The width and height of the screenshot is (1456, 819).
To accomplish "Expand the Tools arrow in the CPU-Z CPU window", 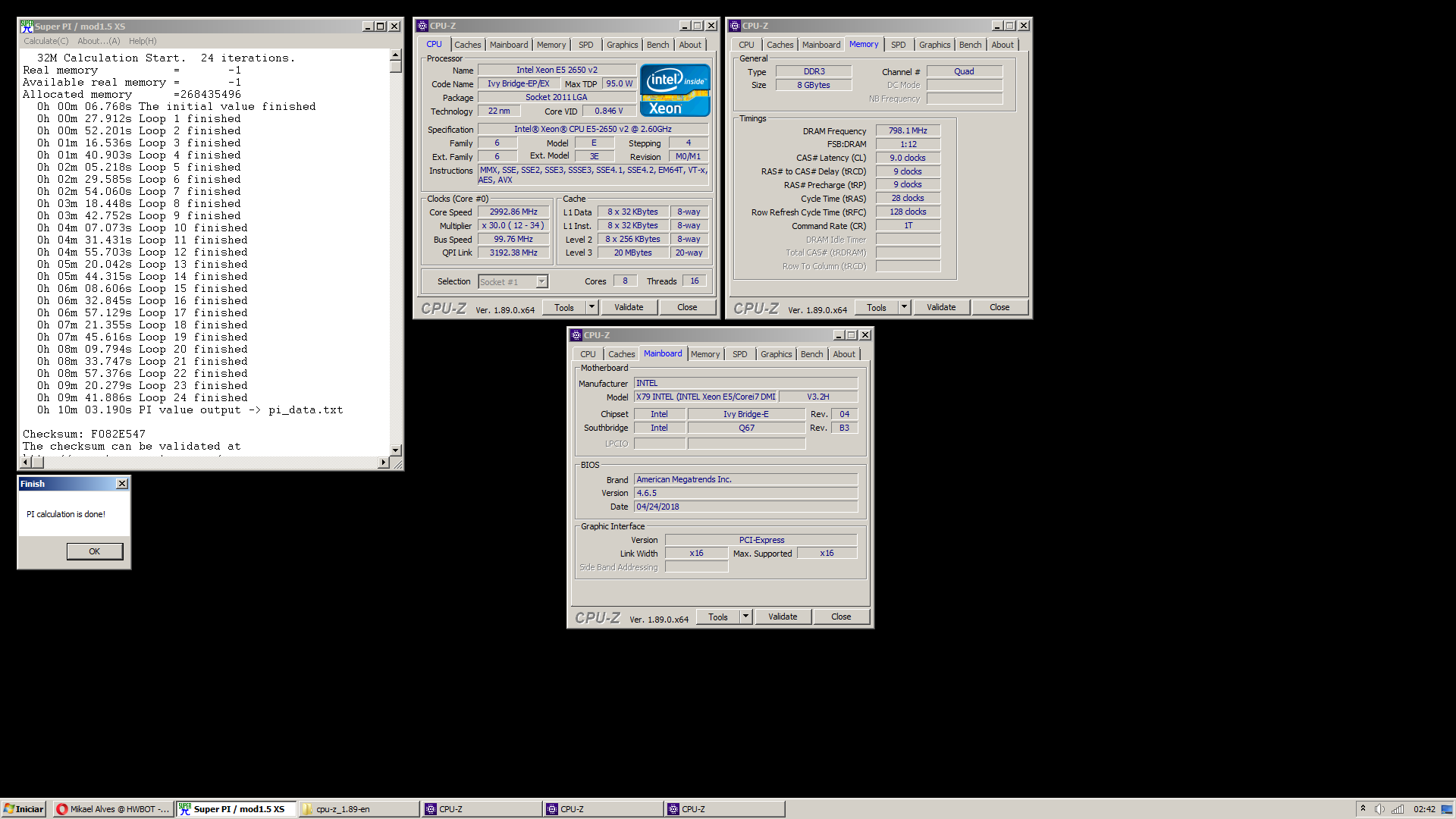I will [x=592, y=307].
